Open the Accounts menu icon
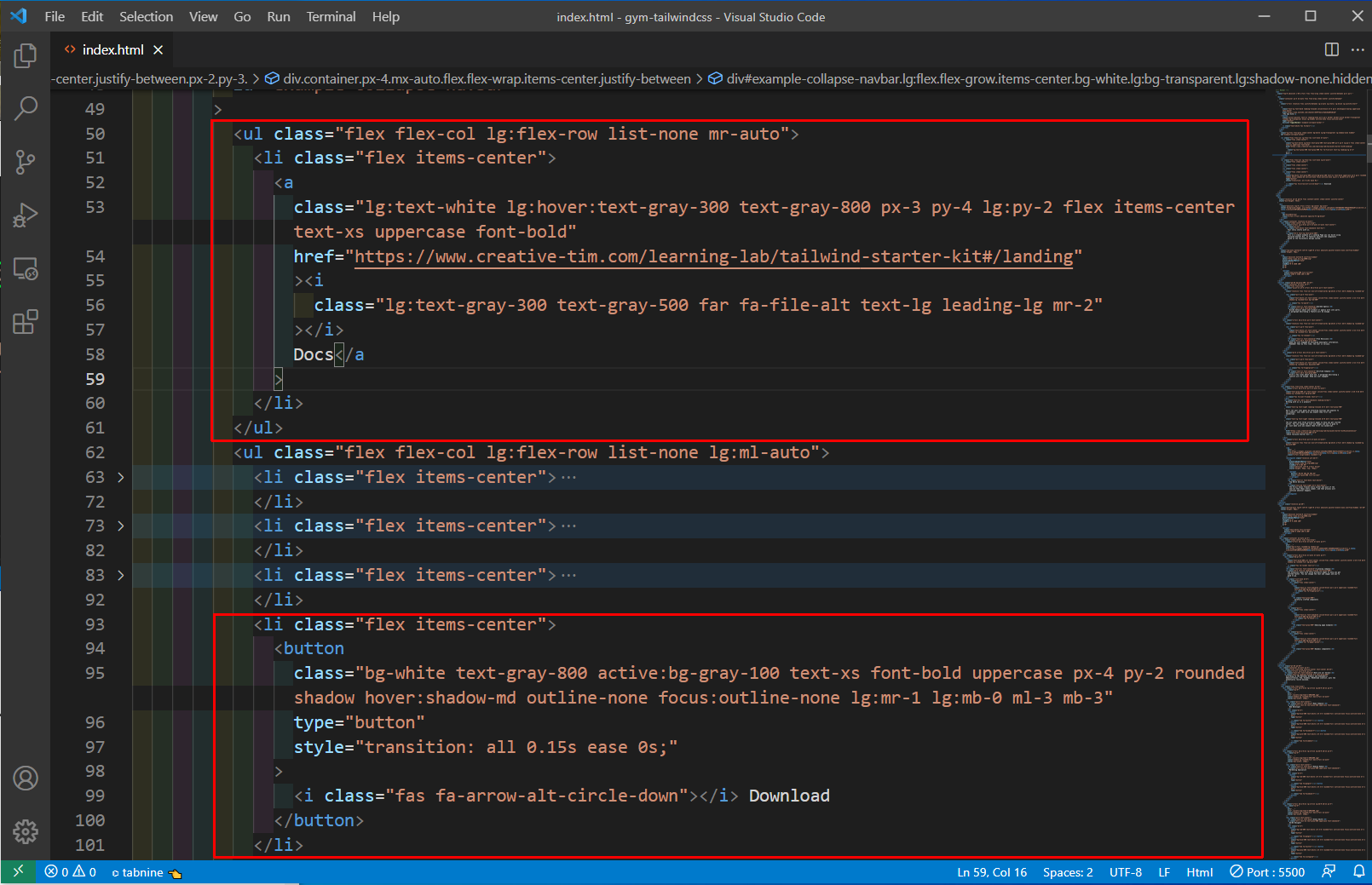Viewport: 1372px width, 885px height. click(x=26, y=778)
